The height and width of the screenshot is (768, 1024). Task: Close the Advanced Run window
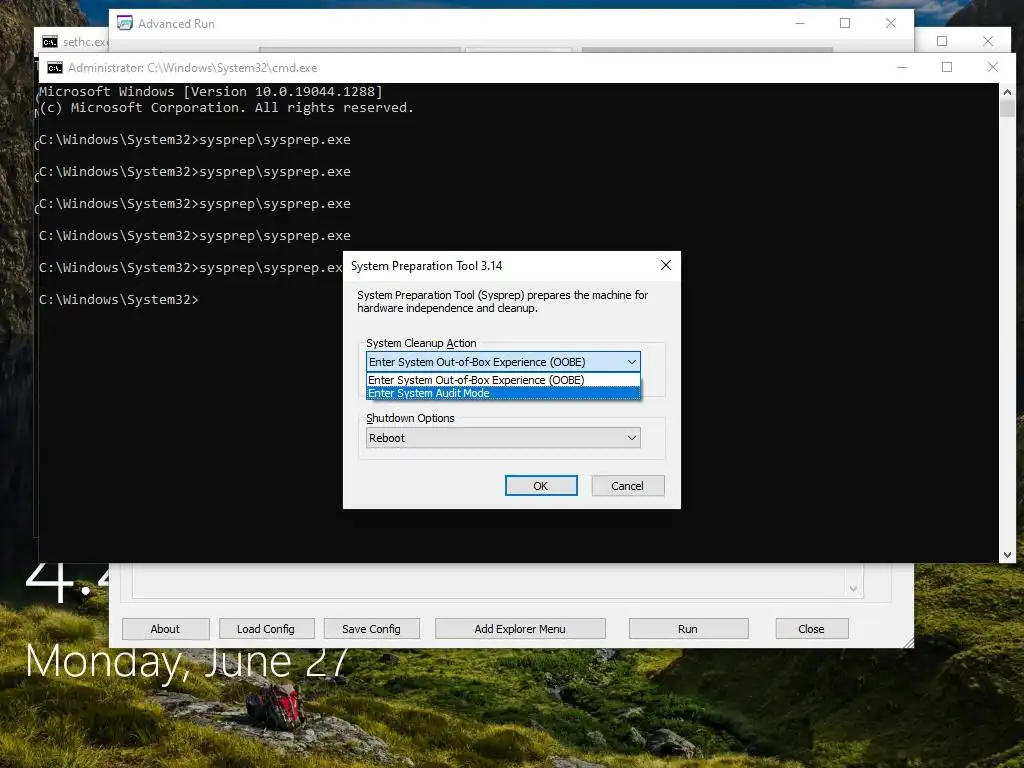pos(891,23)
